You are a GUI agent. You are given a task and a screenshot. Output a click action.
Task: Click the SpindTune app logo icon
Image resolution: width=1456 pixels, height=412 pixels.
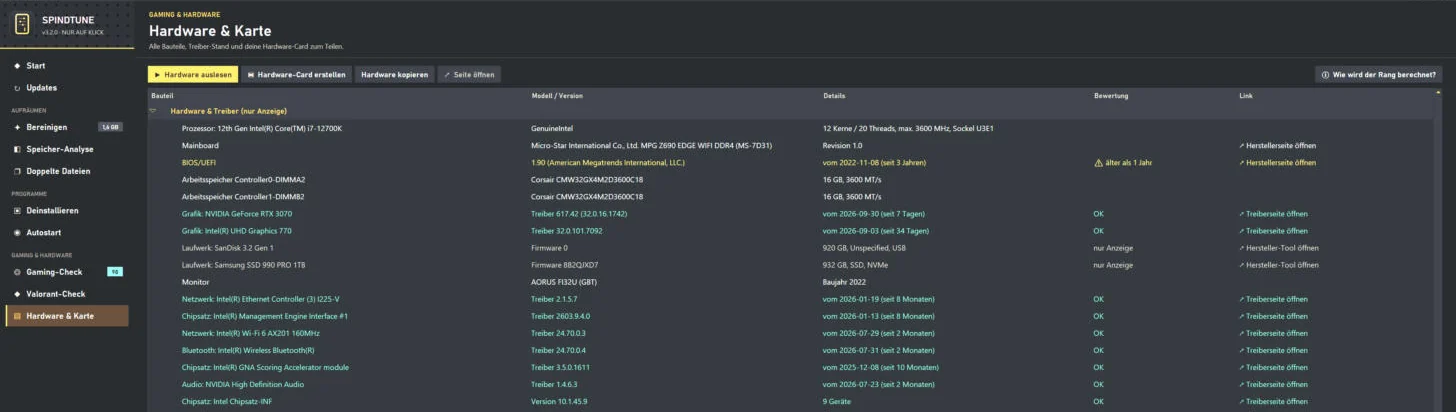(x=22, y=24)
